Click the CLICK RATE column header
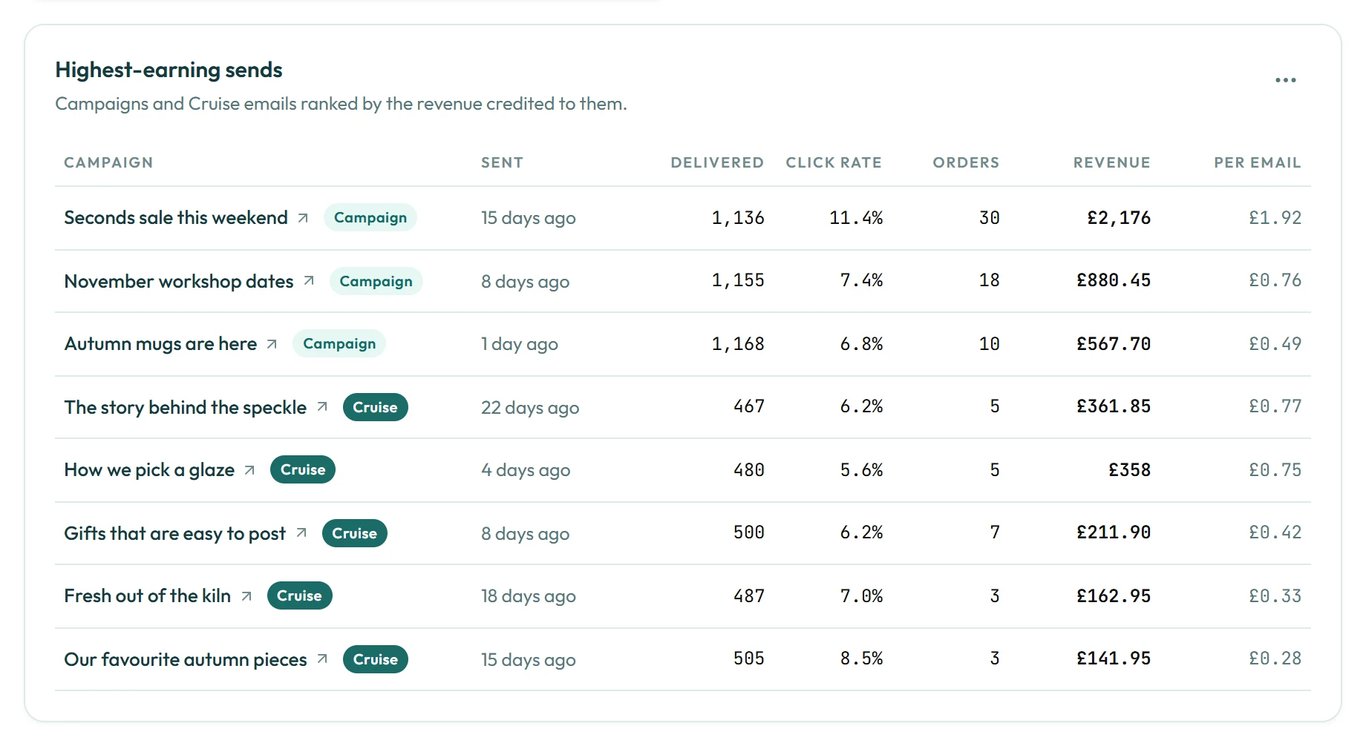 tap(834, 162)
